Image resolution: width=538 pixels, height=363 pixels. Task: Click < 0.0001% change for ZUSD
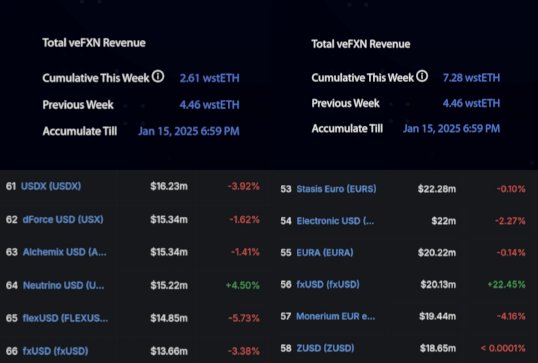pos(503,348)
